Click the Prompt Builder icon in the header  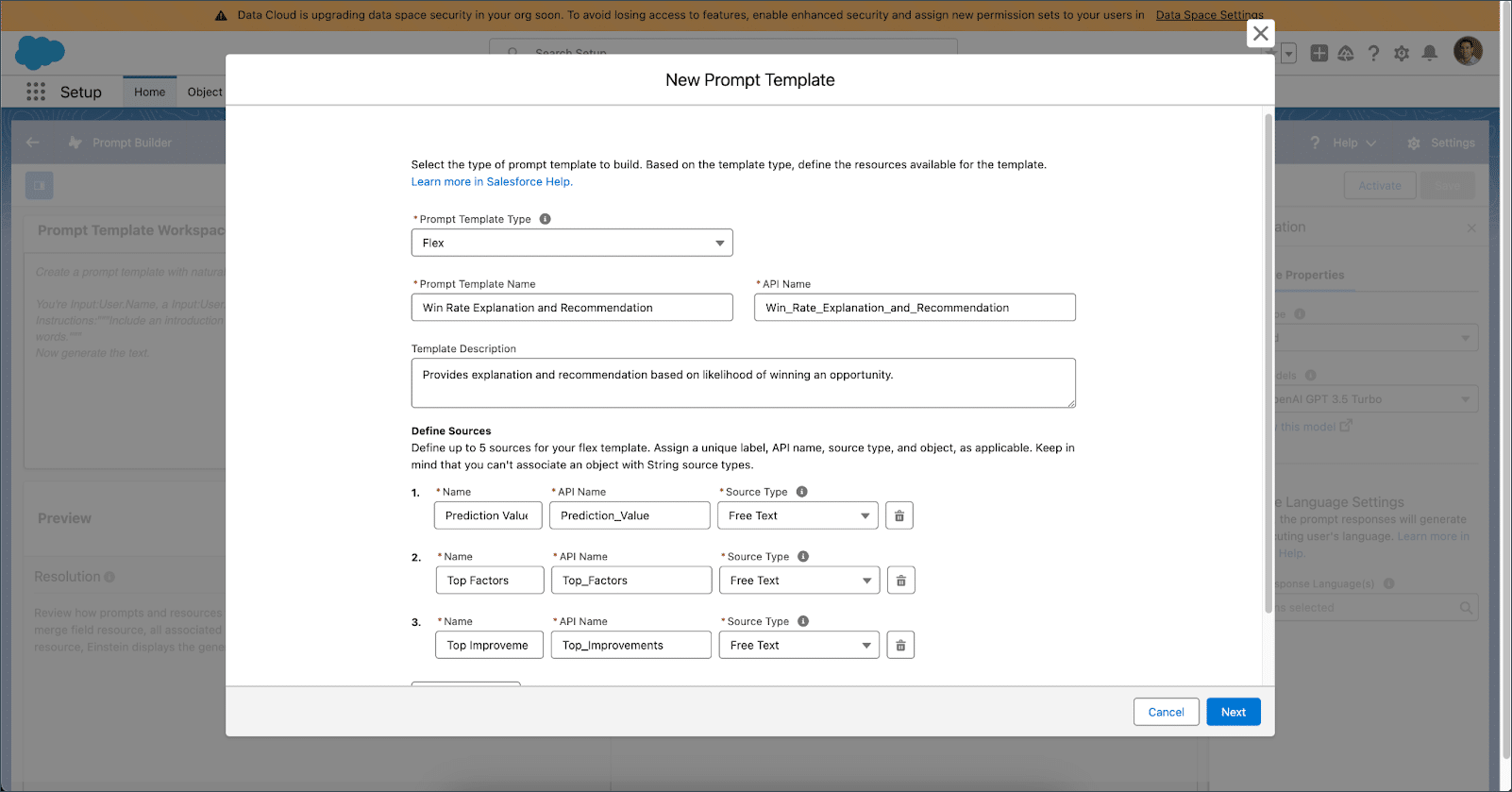click(x=76, y=143)
